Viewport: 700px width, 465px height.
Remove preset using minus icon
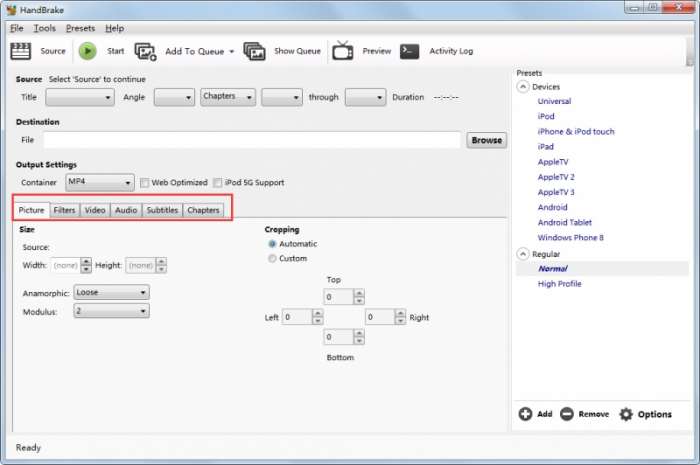point(567,414)
